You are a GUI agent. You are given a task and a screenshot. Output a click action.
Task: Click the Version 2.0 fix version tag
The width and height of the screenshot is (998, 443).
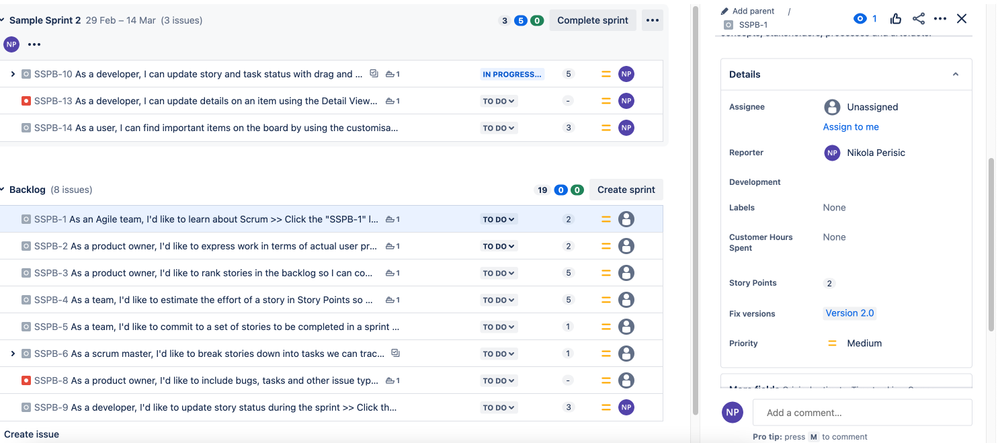(850, 313)
